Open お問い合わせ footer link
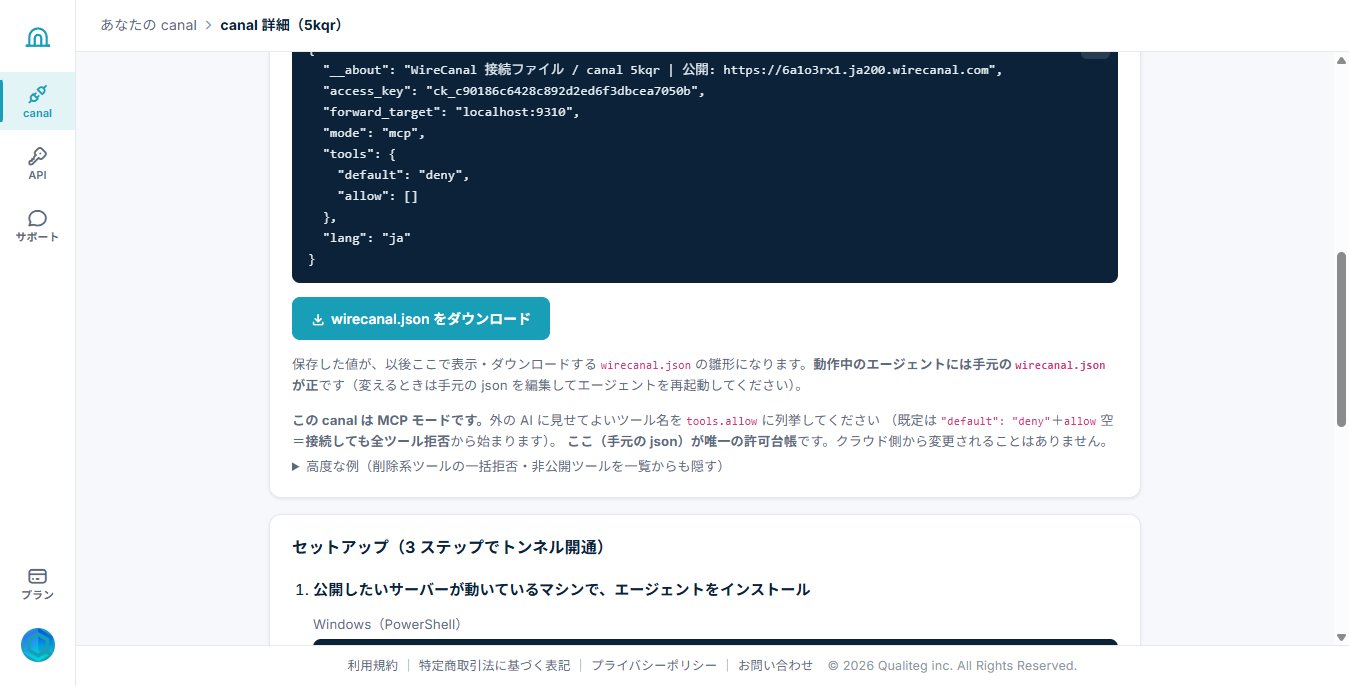Screen dimensions: 1349x686 pos(775,665)
